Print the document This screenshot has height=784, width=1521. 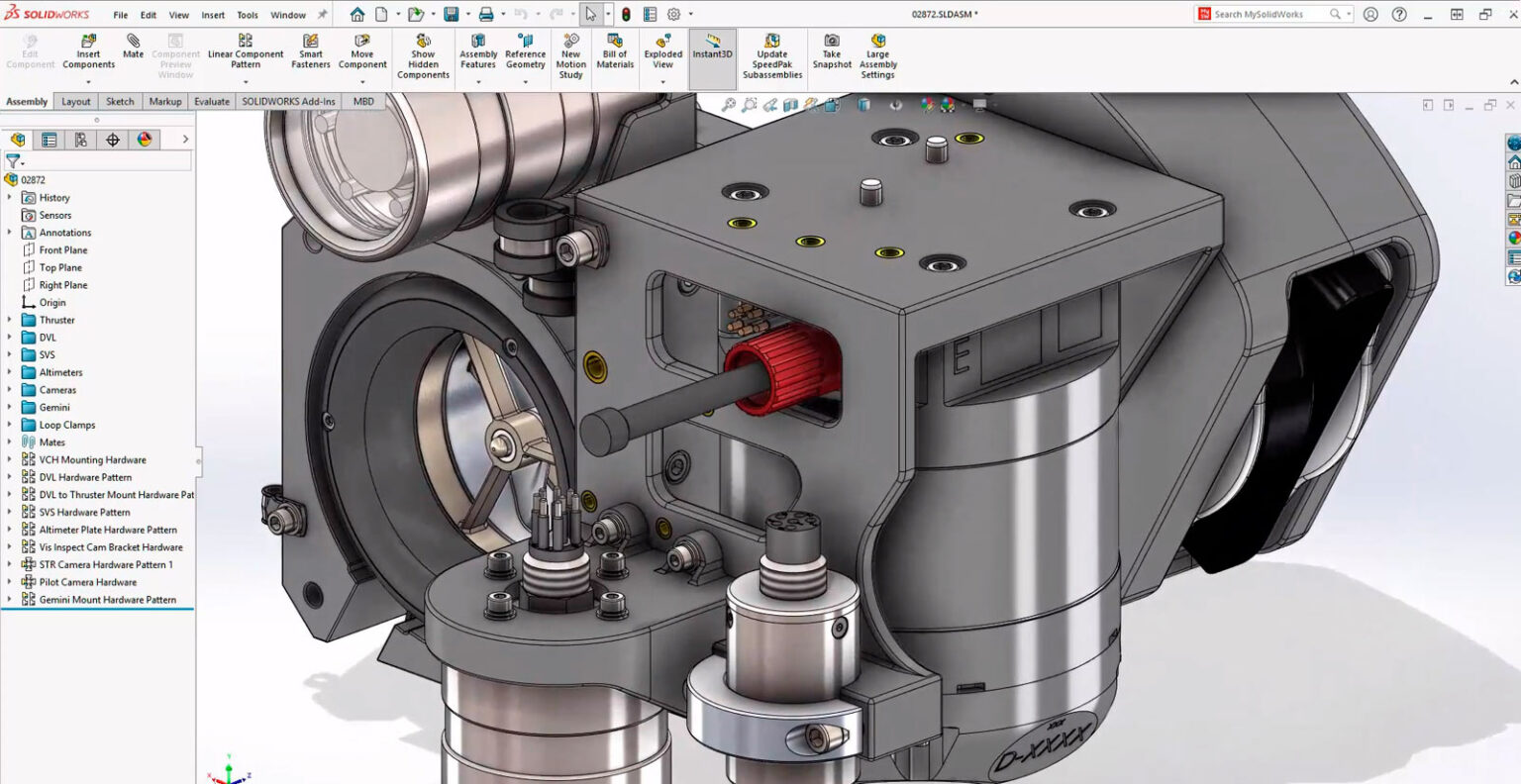pos(486,14)
